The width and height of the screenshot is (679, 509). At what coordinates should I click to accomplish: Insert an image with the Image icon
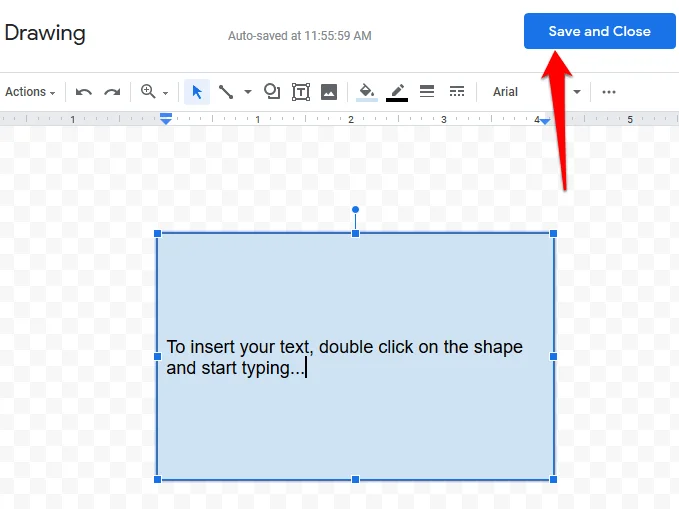[x=329, y=92]
